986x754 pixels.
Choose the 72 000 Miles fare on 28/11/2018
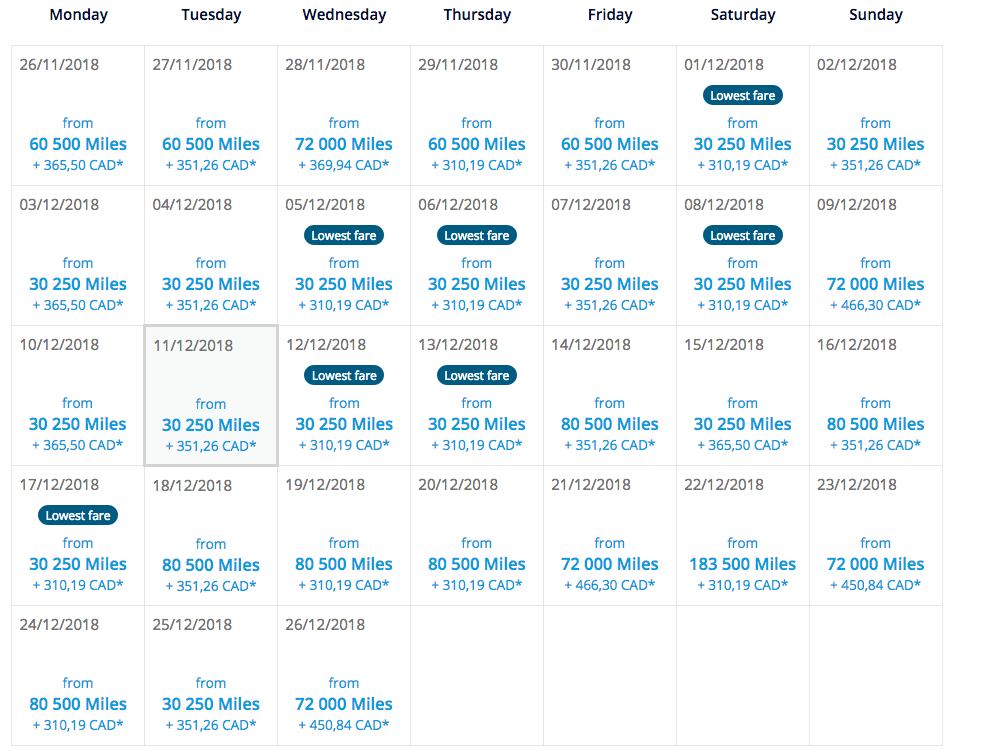coord(344,144)
